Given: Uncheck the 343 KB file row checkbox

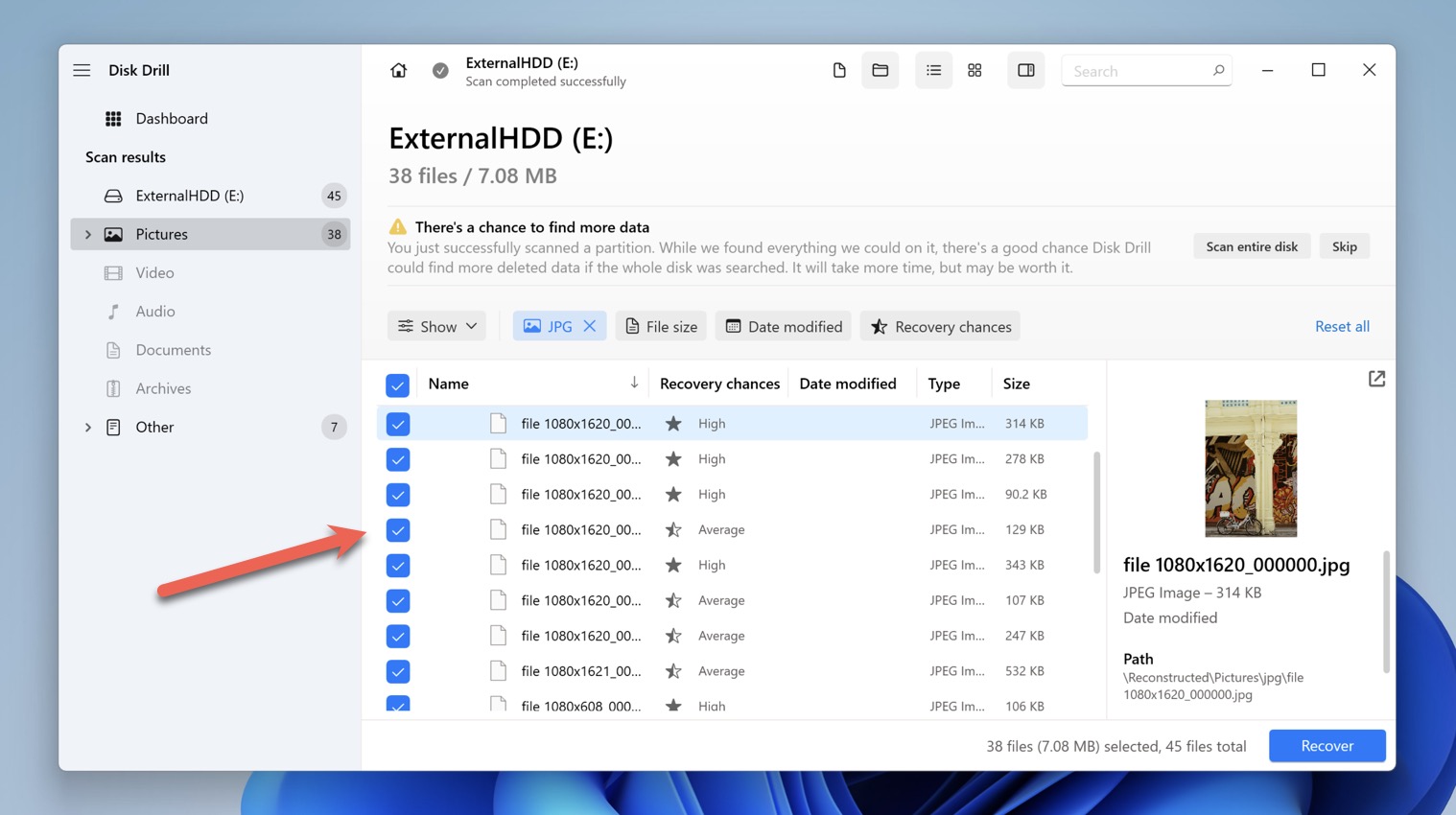Looking at the screenshot, I should coord(398,566).
